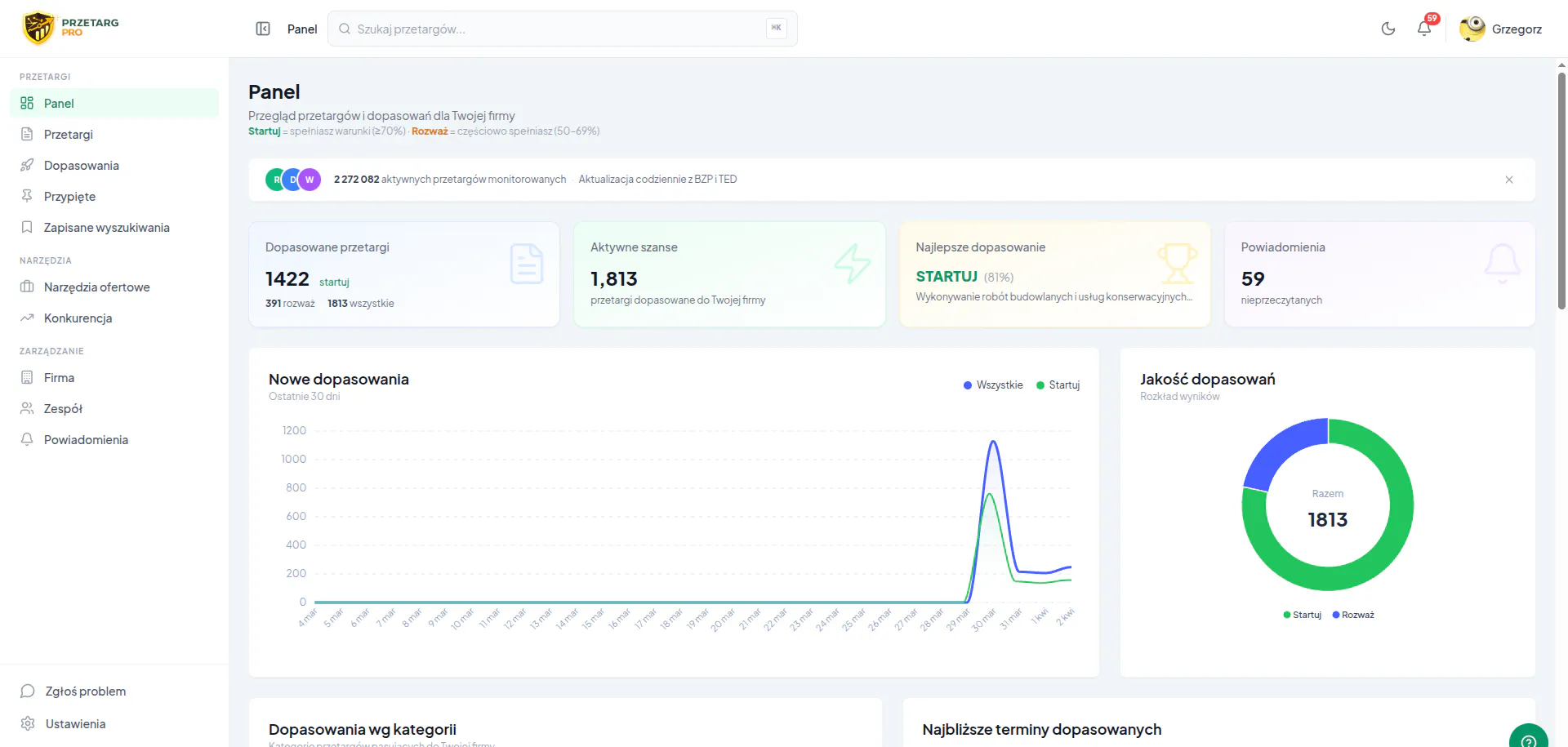Screen dimensions: 1568x747
Task: Click the blue D avatar in the banner
Action: coord(292,180)
